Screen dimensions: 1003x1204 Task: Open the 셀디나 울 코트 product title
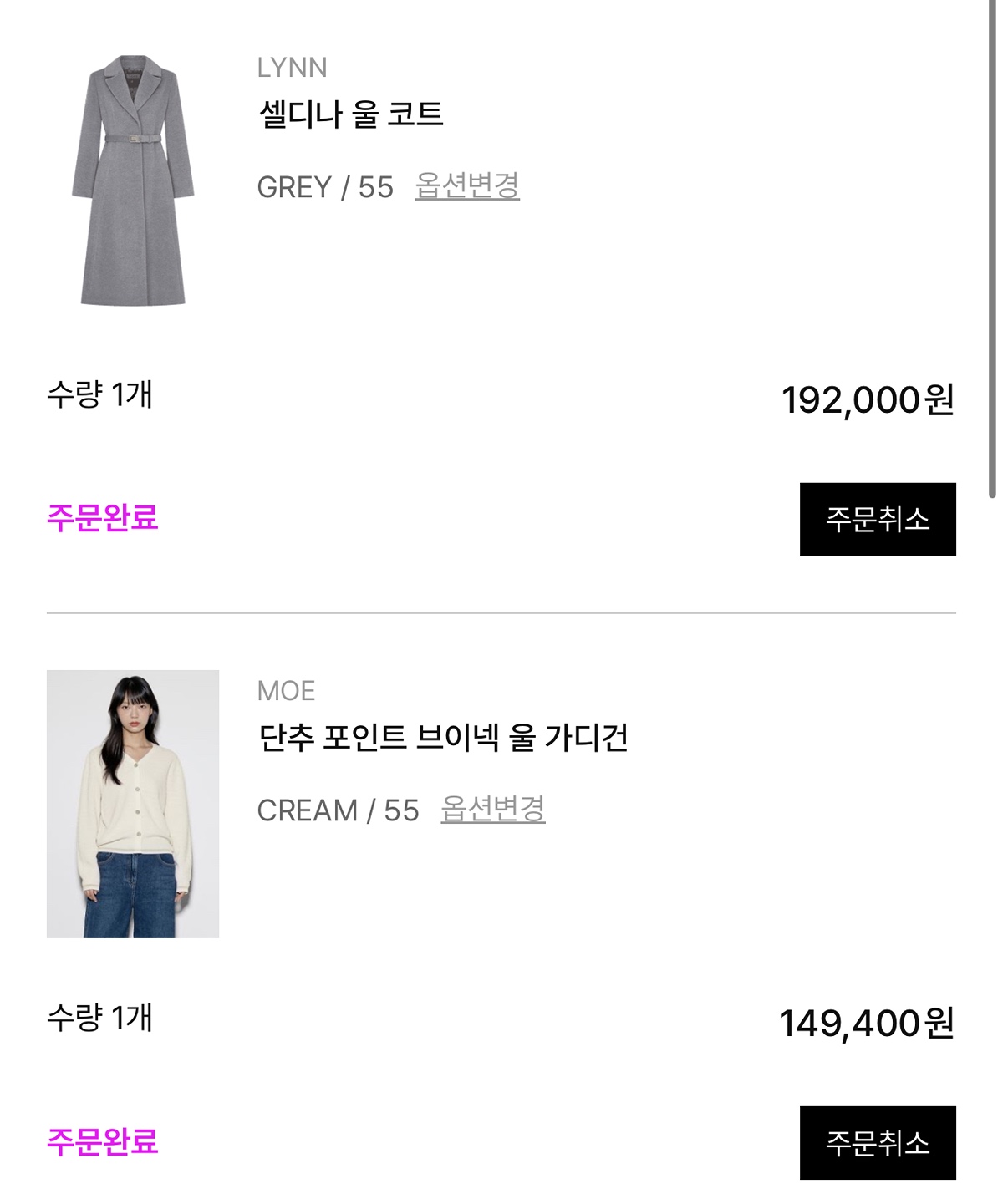[x=351, y=114]
